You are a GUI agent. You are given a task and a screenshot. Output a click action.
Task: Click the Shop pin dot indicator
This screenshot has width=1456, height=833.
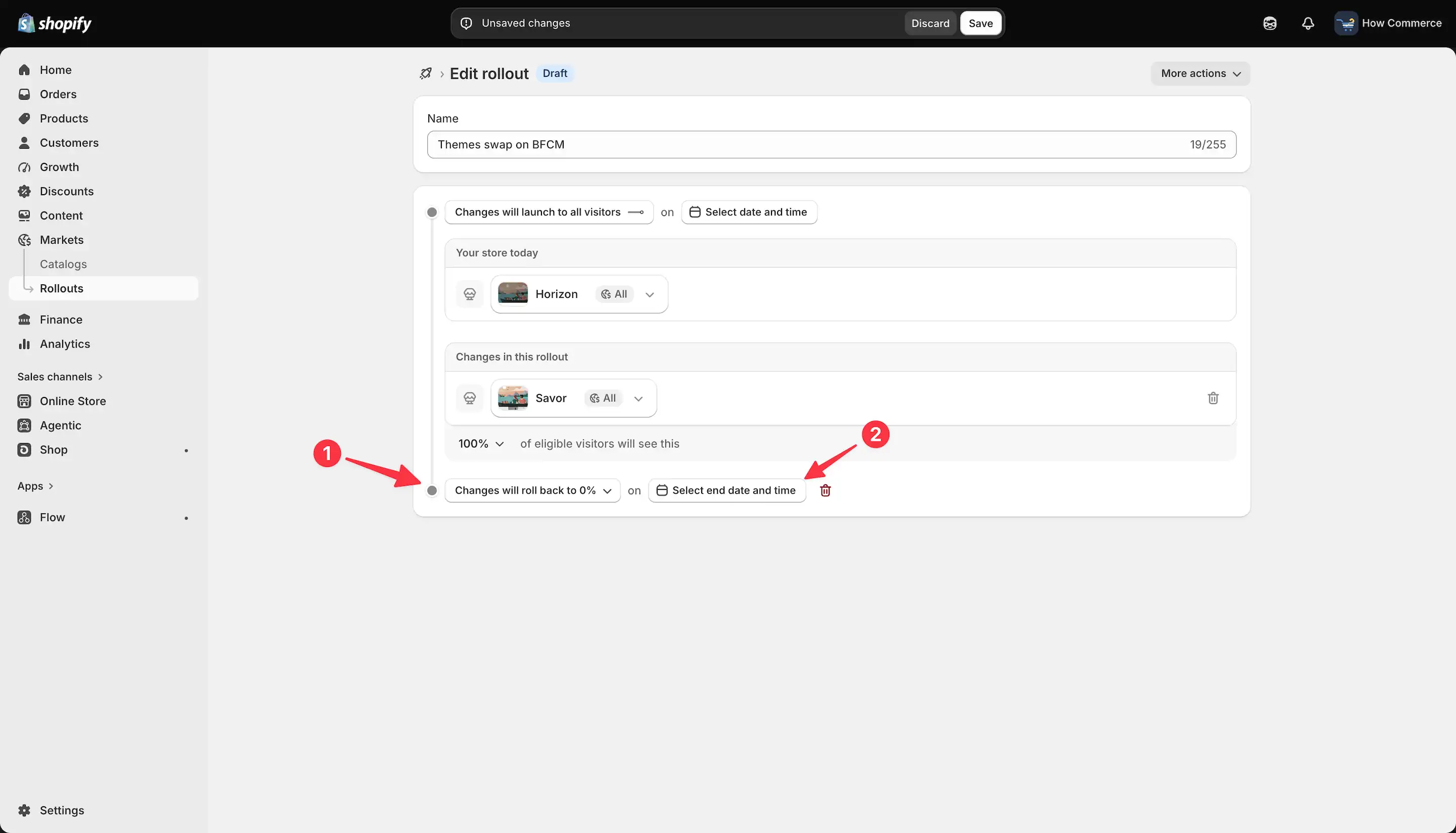click(186, 450)
